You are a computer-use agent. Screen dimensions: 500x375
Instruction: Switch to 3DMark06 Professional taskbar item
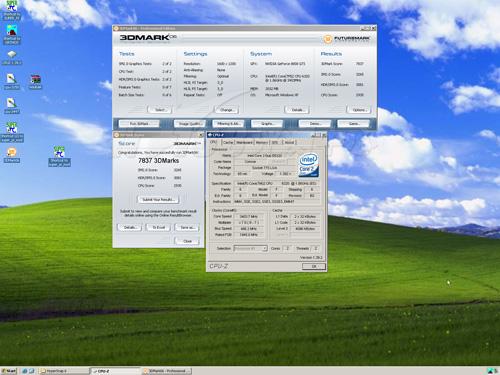coord(167,371)
